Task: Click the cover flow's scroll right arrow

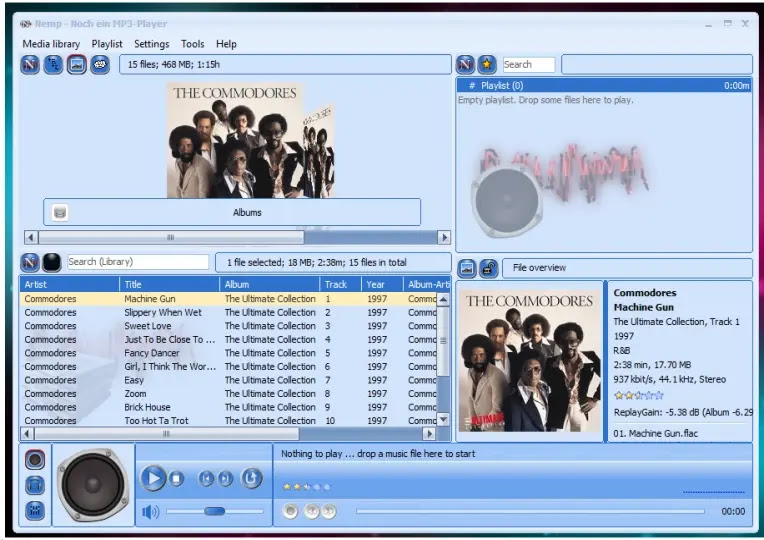Action: (444, 237)
